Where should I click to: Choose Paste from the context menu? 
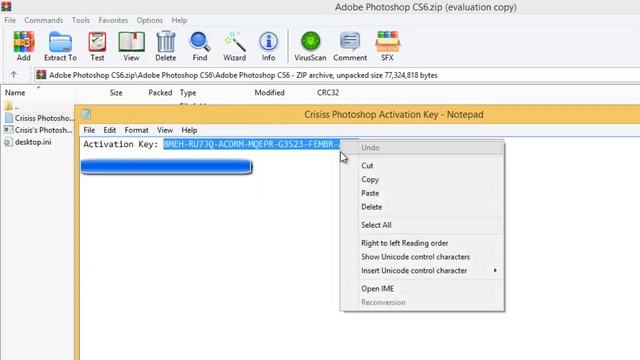(422, 193)
